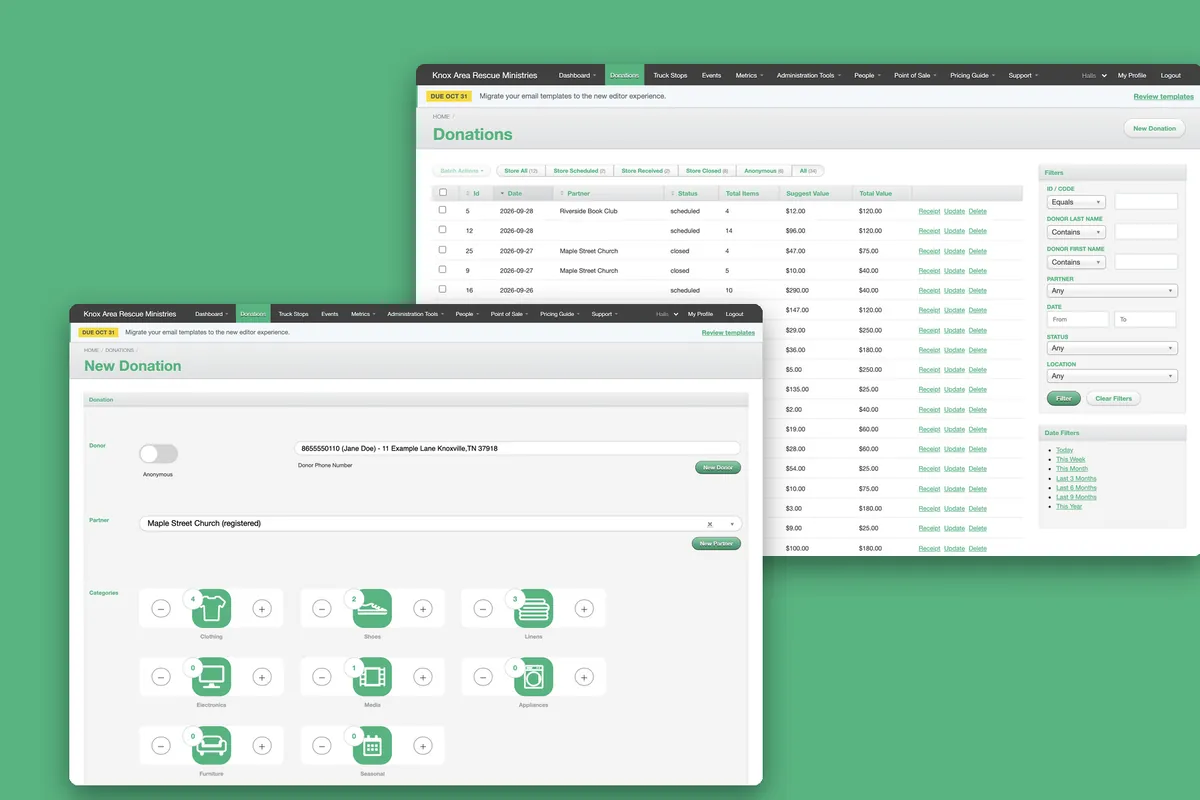Click the Clothing t-shirt category icon
Viewport: 1200px width, 800px height.
click(x=211, y=608)
